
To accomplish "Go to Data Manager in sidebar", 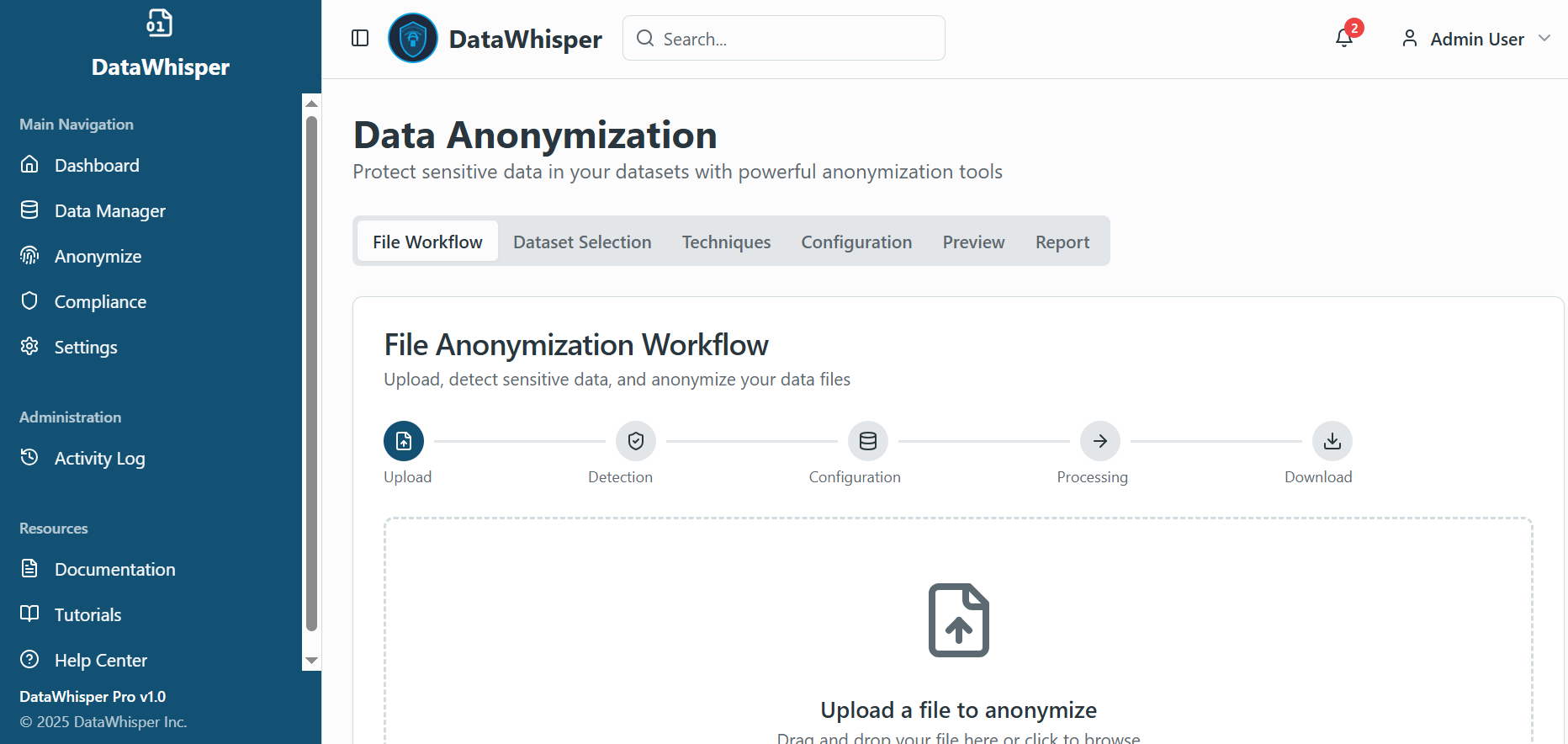I will click(109, 210).
